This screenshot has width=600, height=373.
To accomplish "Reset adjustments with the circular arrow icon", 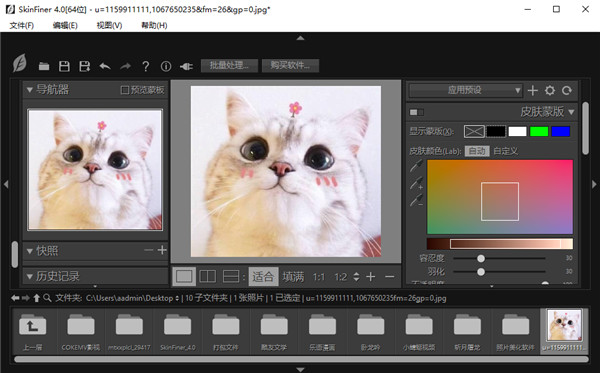I will click(567, 90).
